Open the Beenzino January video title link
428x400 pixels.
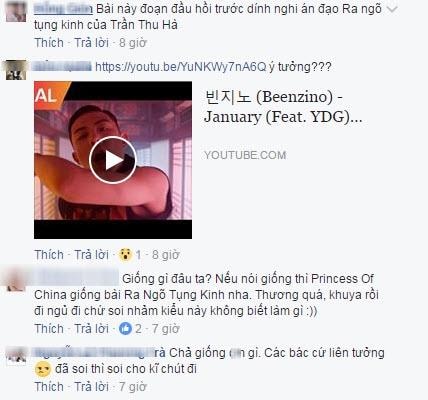click(283, 107)
